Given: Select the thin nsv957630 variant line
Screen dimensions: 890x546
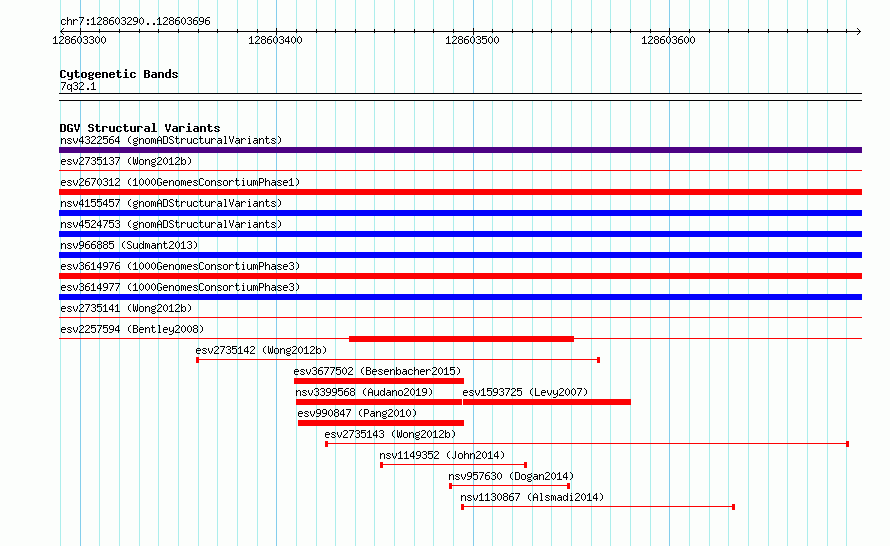Looking at the screenshot, I should click(510, 486).
